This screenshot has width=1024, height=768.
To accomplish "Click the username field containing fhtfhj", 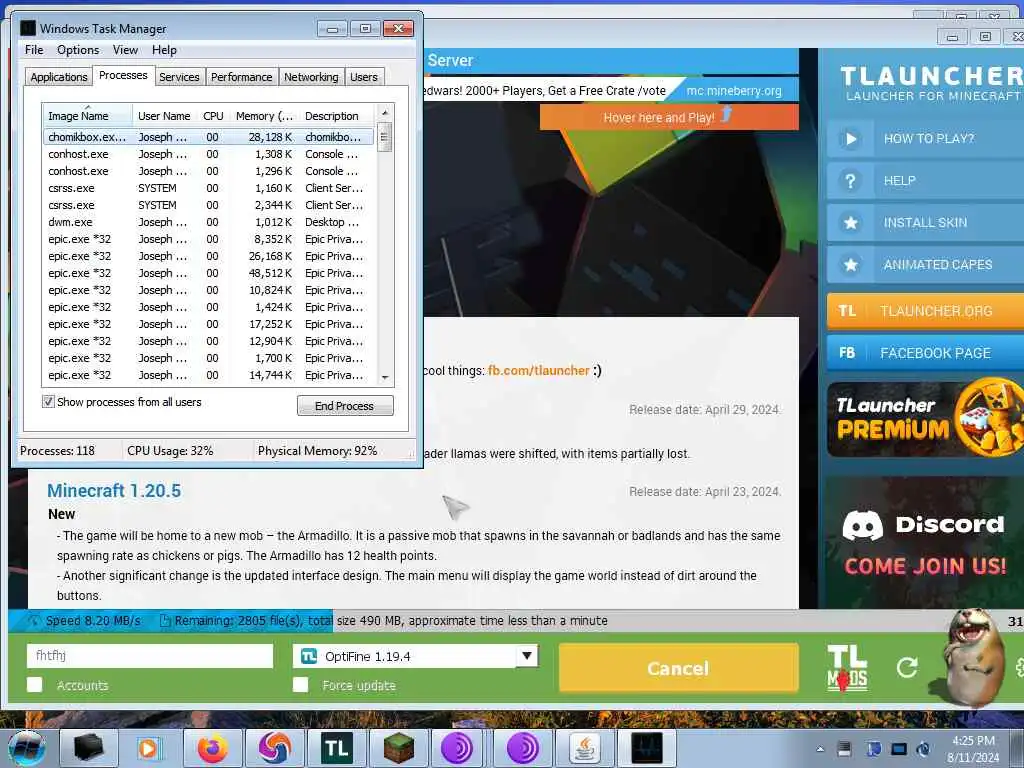I will pos(150,656).
